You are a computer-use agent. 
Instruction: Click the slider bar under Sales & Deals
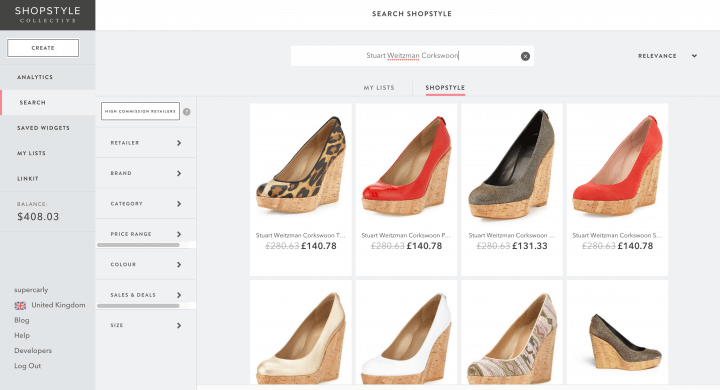click(x=138, y=305)
